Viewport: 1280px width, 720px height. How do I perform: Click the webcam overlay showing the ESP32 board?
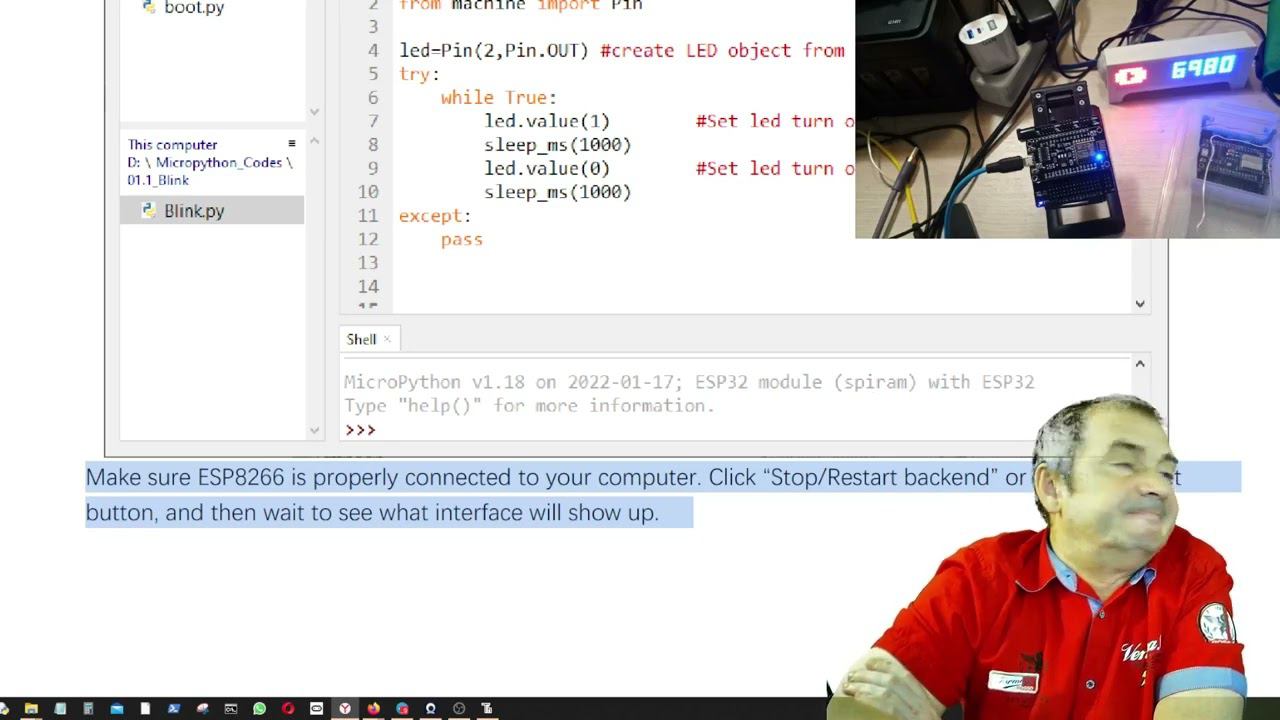(1067, 119)
